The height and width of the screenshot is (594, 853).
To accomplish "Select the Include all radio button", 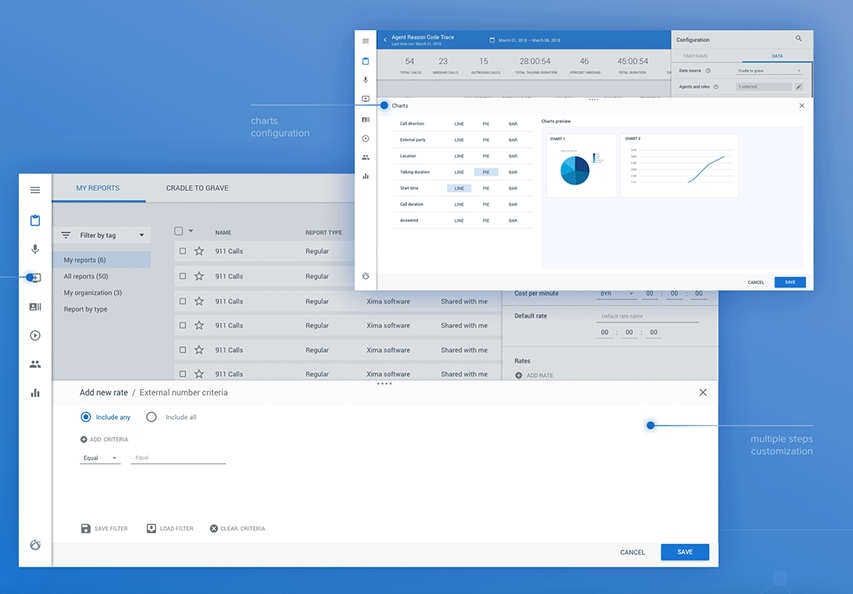I will click(x=151, y=417).
